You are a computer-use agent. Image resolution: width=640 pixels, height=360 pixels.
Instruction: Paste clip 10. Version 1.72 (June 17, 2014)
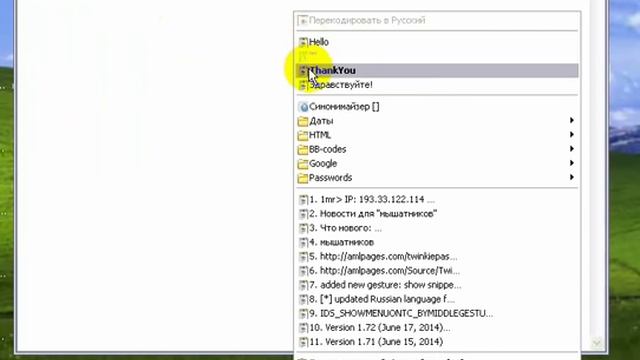click(x=437, y=328)
